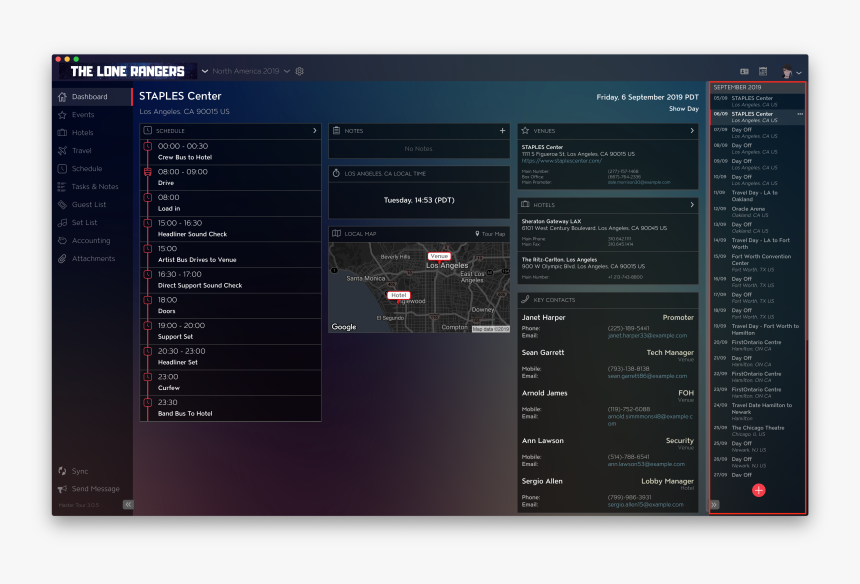Click the user avatar in the top bar
Image resolution: width=860 pixels, height=584 pixels.
coord(787,71)
